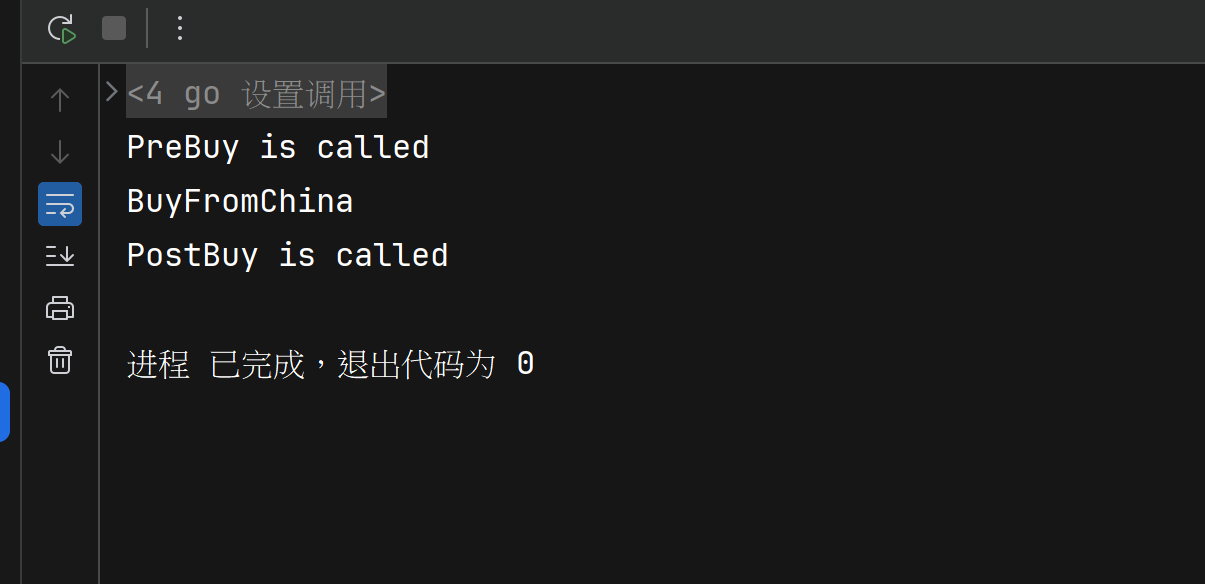Click the folded "<4 go 设置调用>" text
This screenshot has width=1205, height=584.
[x=256, y=94]
